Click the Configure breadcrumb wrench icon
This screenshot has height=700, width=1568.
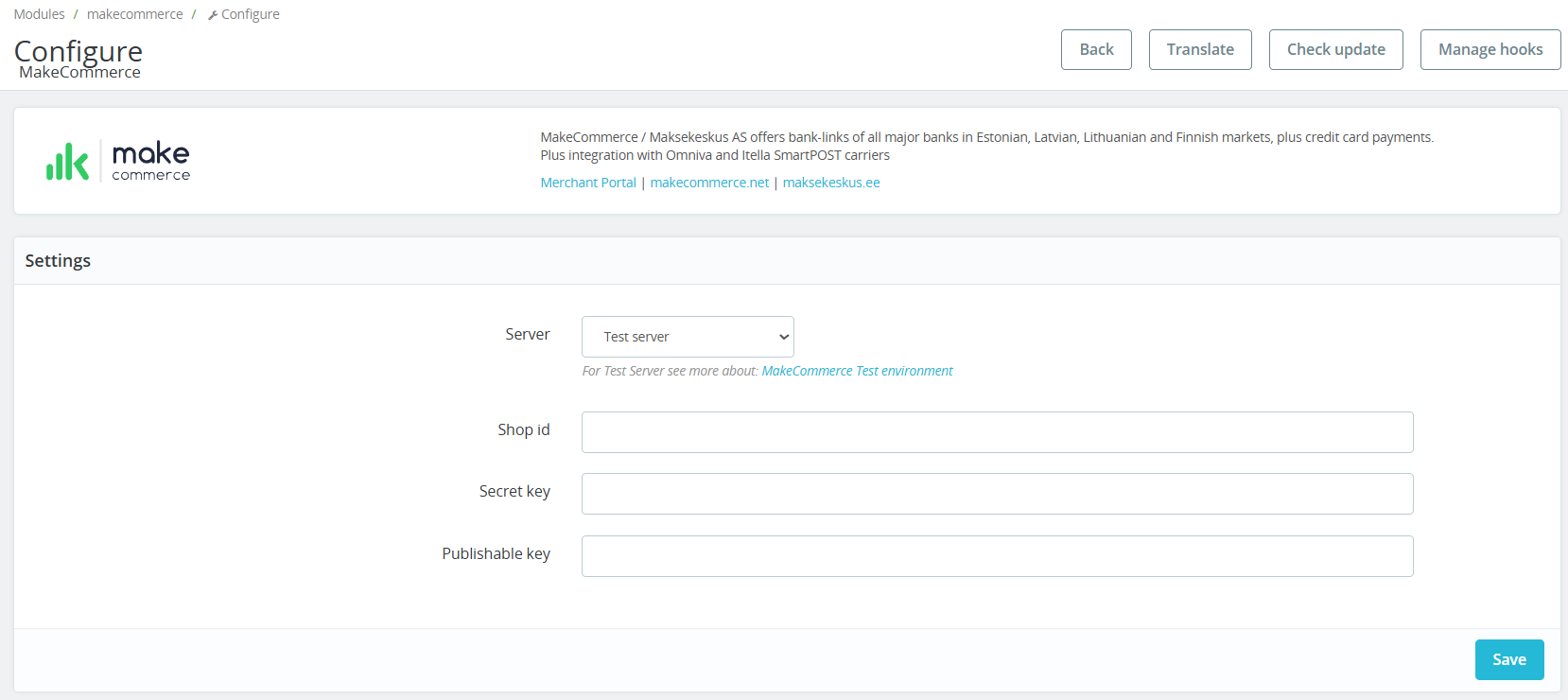pos(213,15)
